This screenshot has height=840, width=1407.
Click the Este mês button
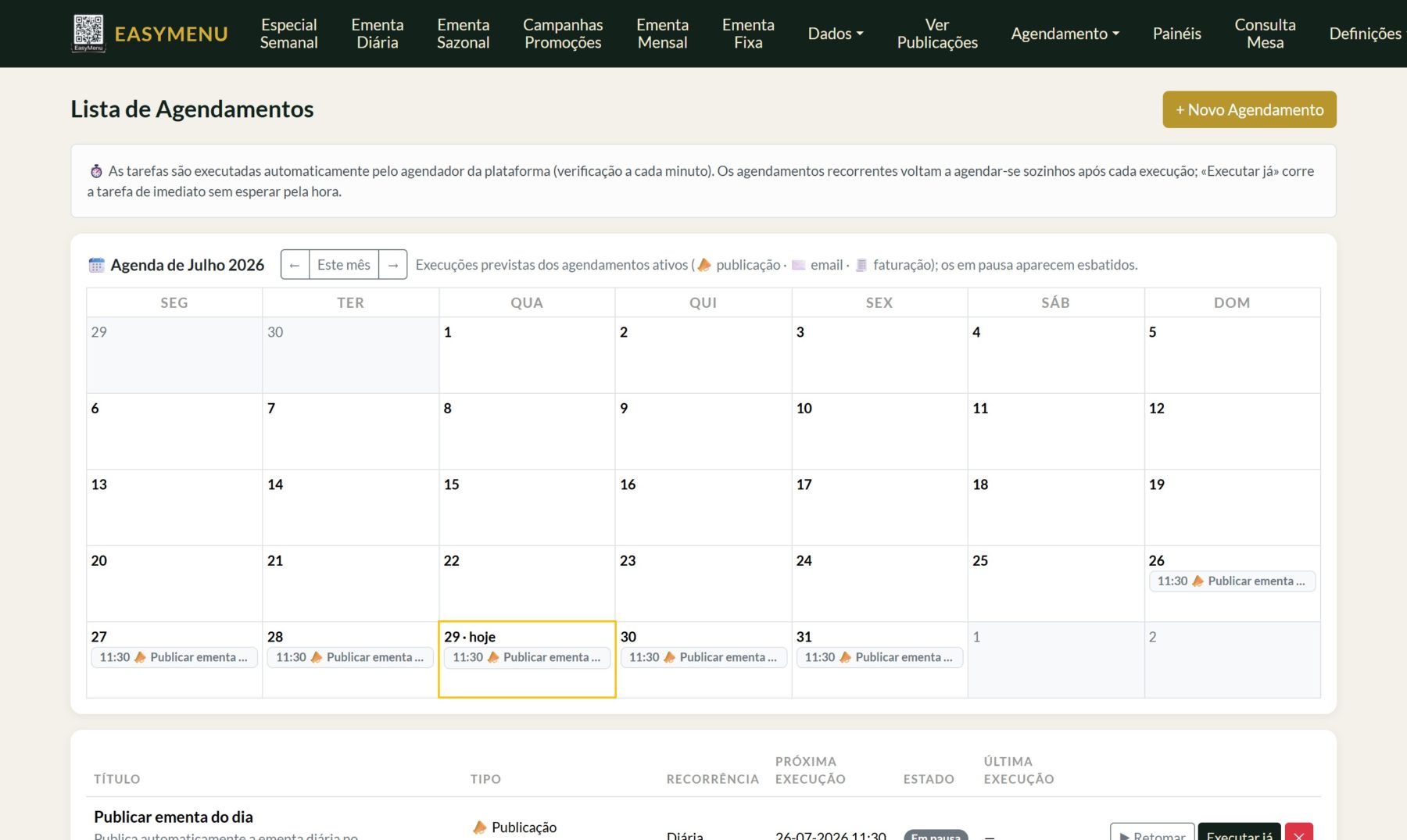(x=344, y=265)
